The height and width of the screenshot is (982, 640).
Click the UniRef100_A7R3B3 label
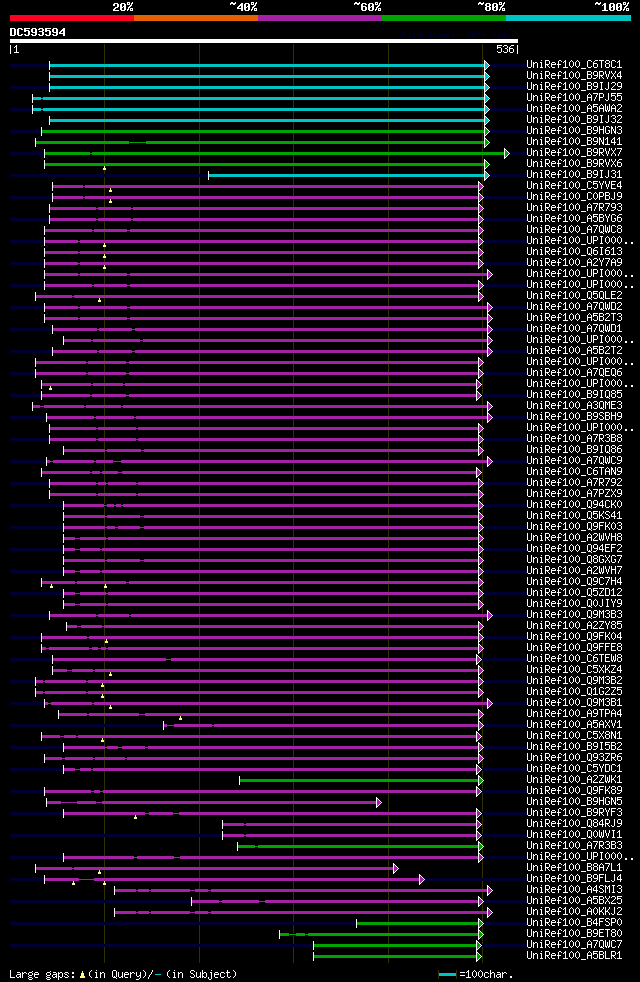click(574, 846)
